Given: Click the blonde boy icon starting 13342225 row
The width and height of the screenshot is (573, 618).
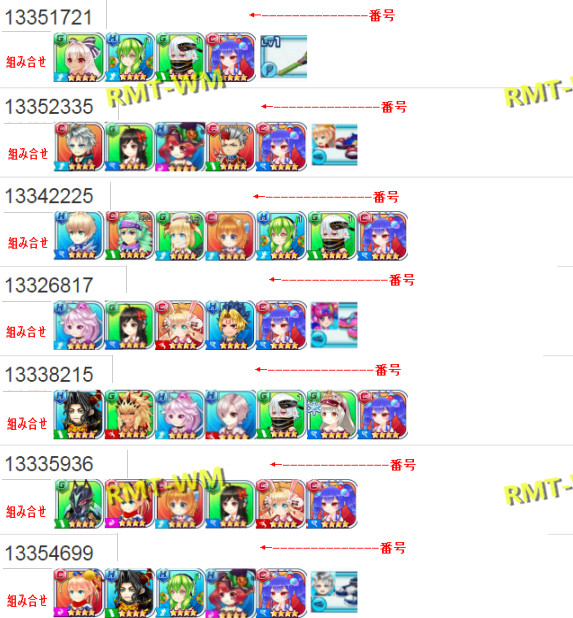Looking at the screenshot, I should 79,236.
